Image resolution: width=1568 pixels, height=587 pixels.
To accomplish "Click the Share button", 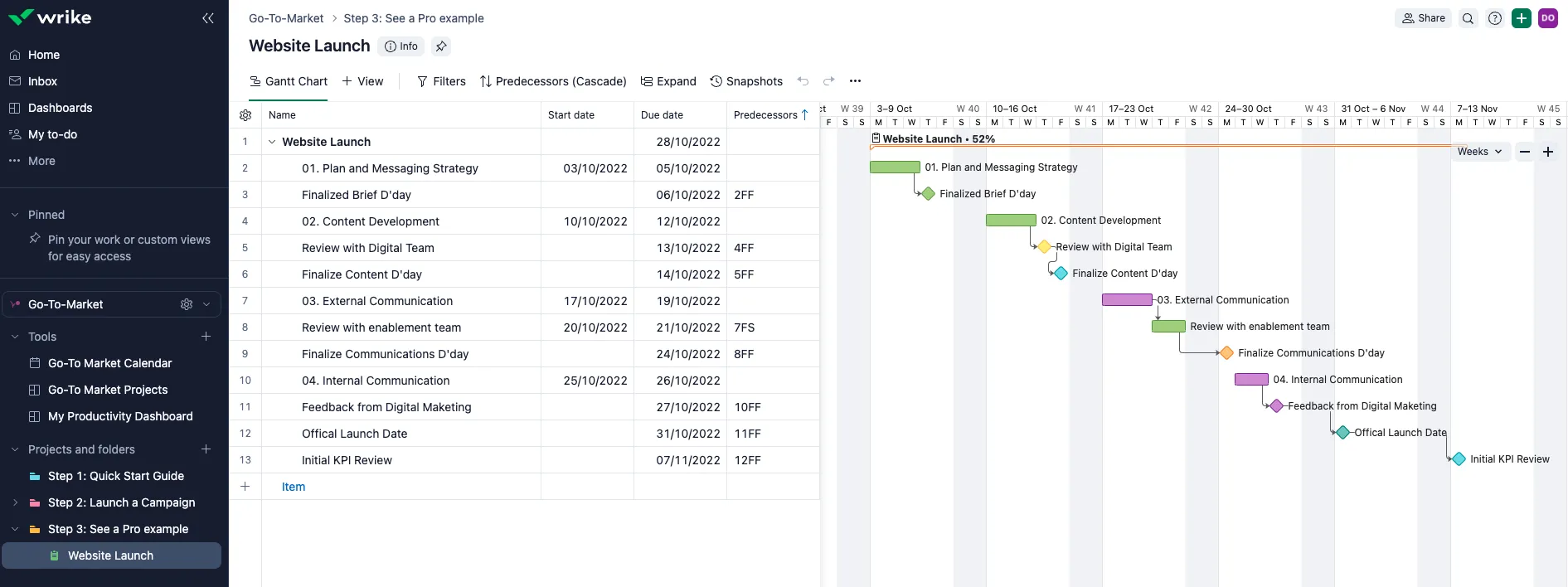I will point(1423,18).
